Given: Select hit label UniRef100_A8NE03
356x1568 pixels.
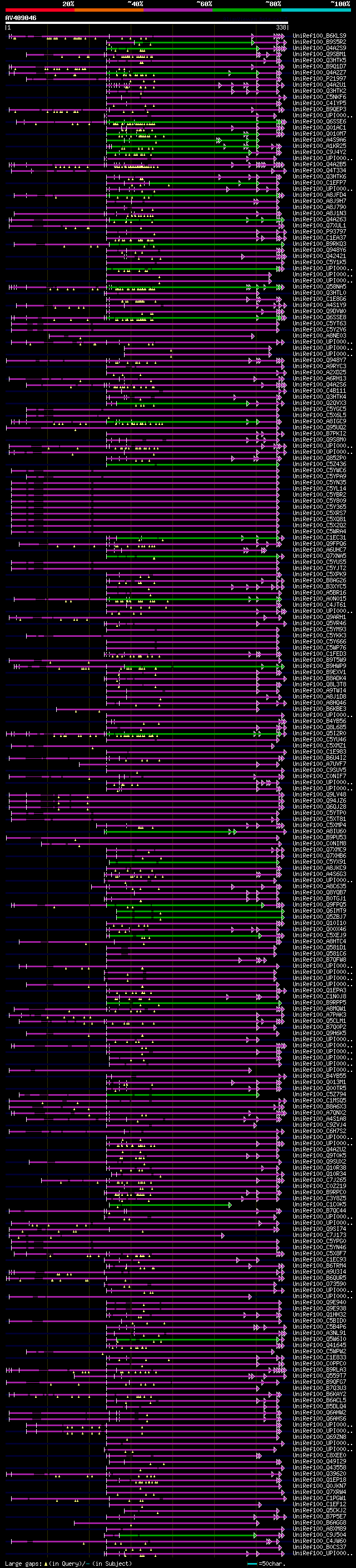Looking at the screenshot, I should 319,336.
